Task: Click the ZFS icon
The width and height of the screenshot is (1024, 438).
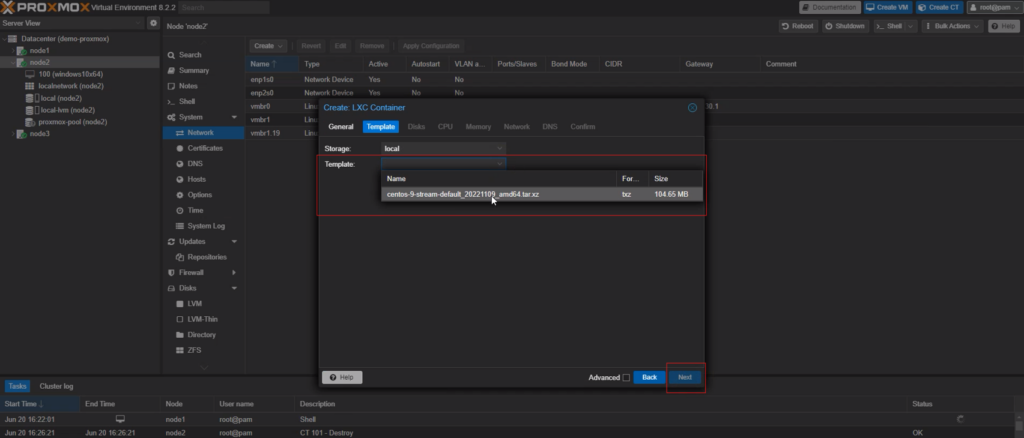Action: point(181,351)
